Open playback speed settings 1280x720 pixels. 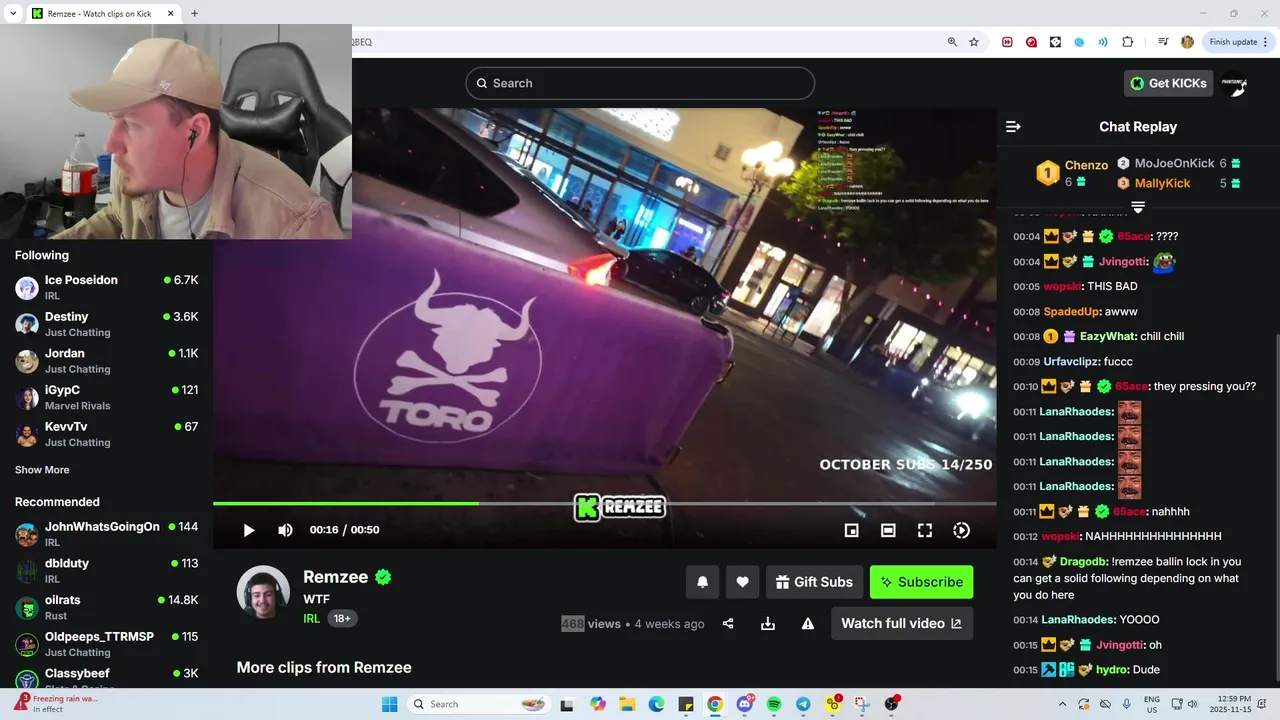pyautogui.click(x=961, y=530)
